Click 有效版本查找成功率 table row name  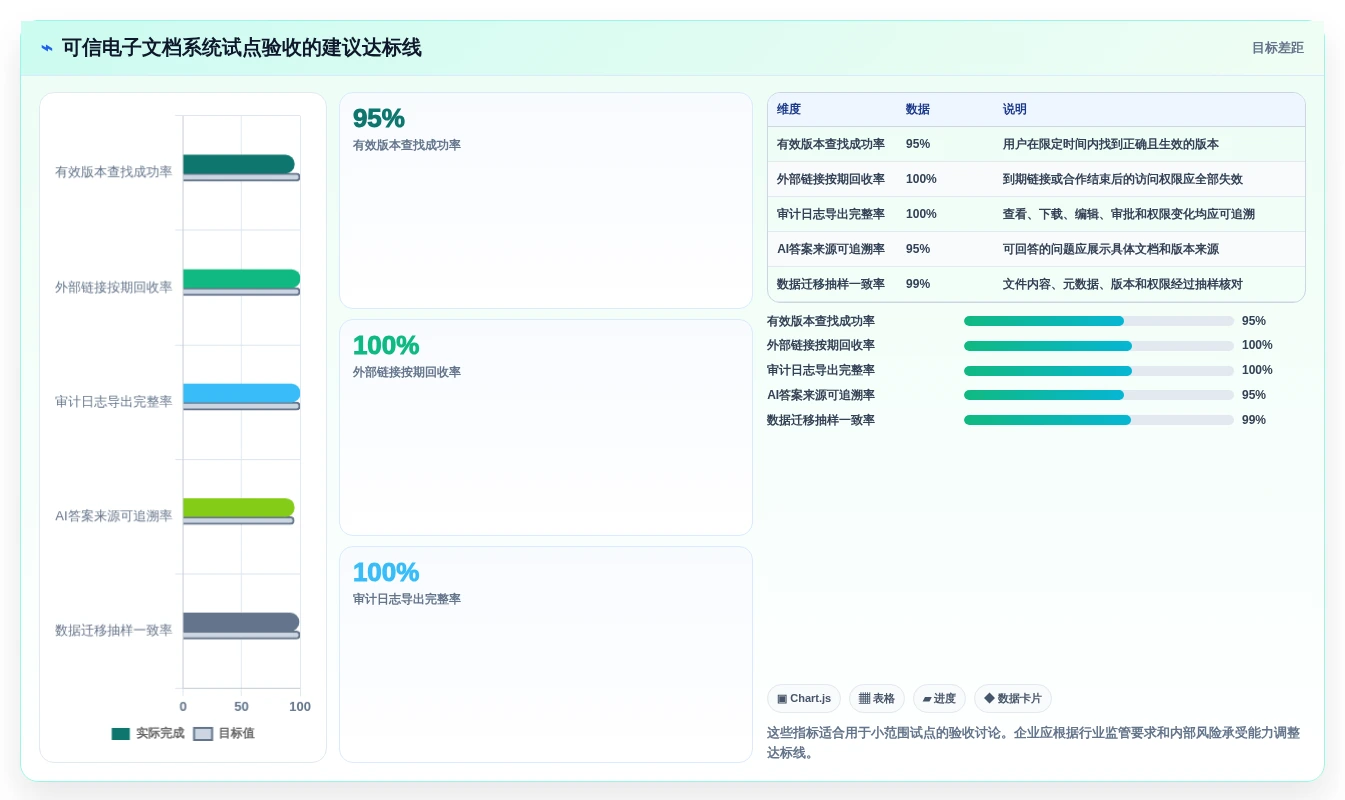pyautogui.click(x=831, y=144)
